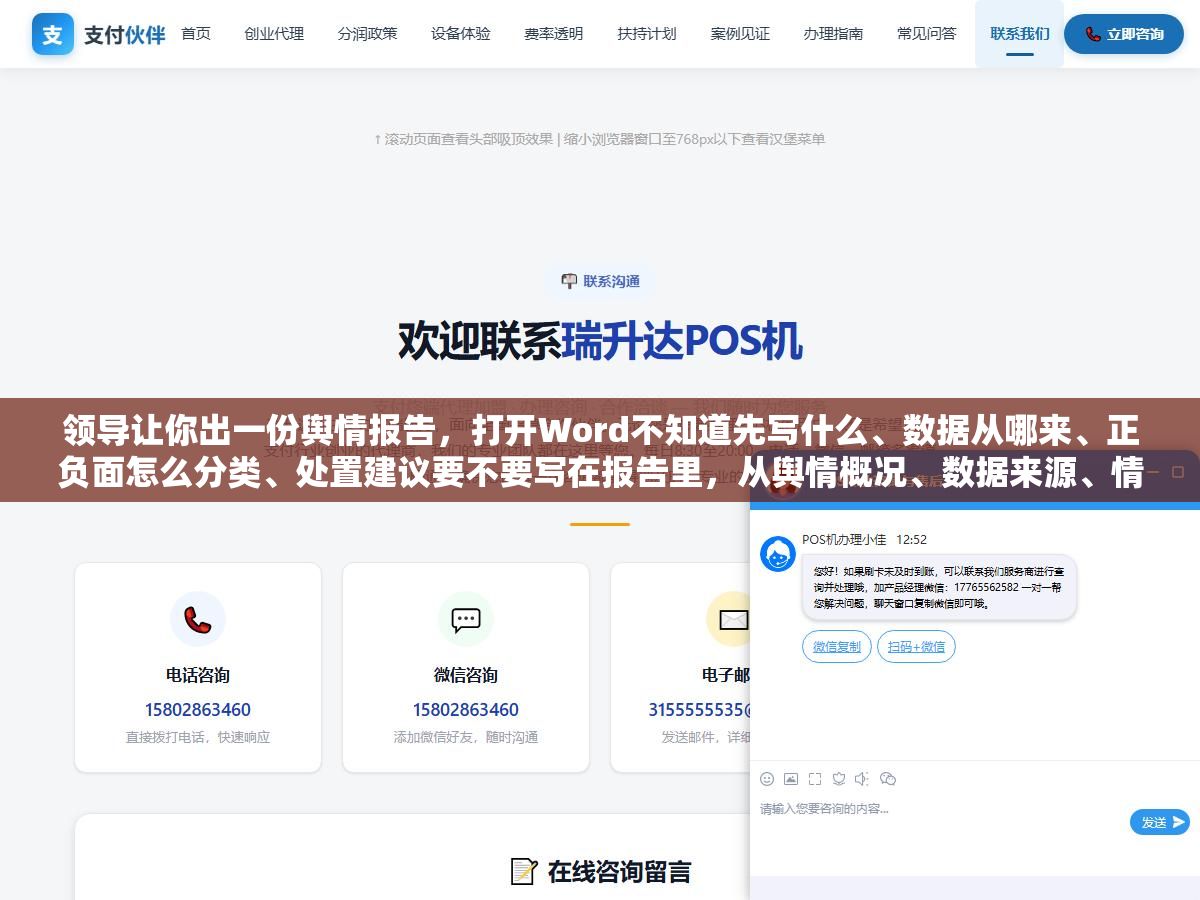Click the phone icon on 电话咨询 card

click(x=198, y=619)
